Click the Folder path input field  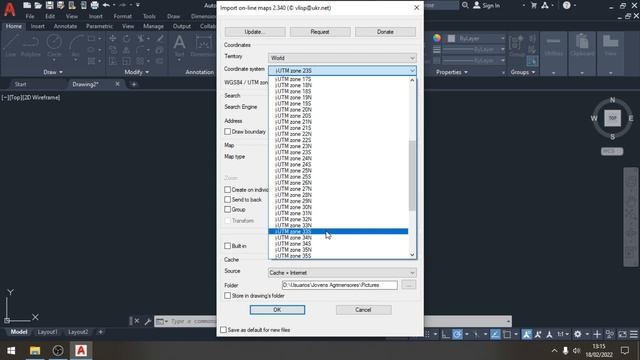click(x=340, y=285)
